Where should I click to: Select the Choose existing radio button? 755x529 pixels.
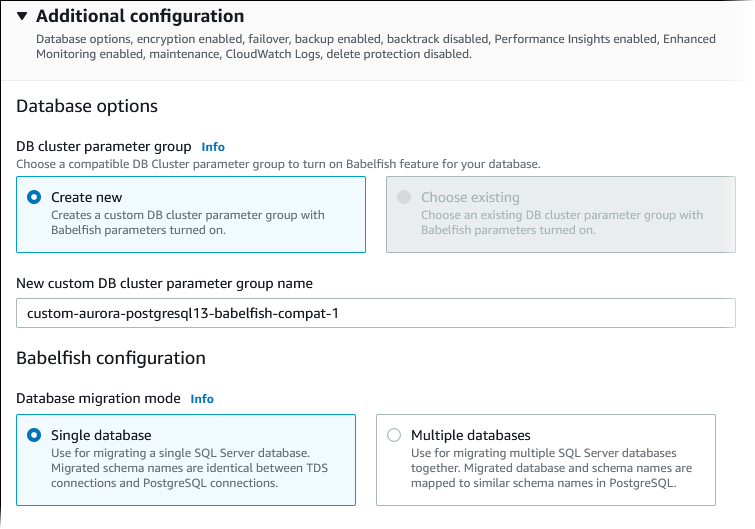(x=404, y=198)
